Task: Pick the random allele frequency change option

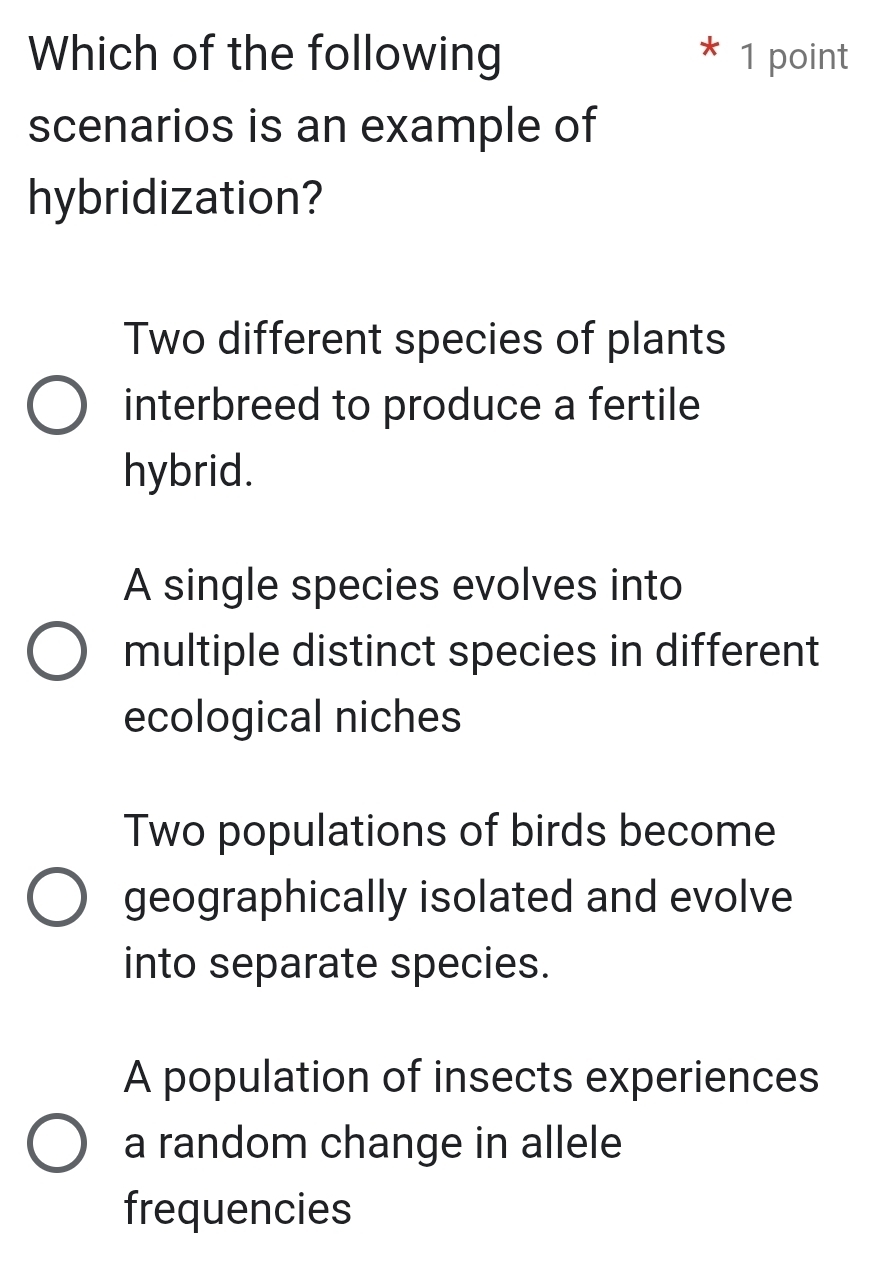Action: [x=57, y=1144]
